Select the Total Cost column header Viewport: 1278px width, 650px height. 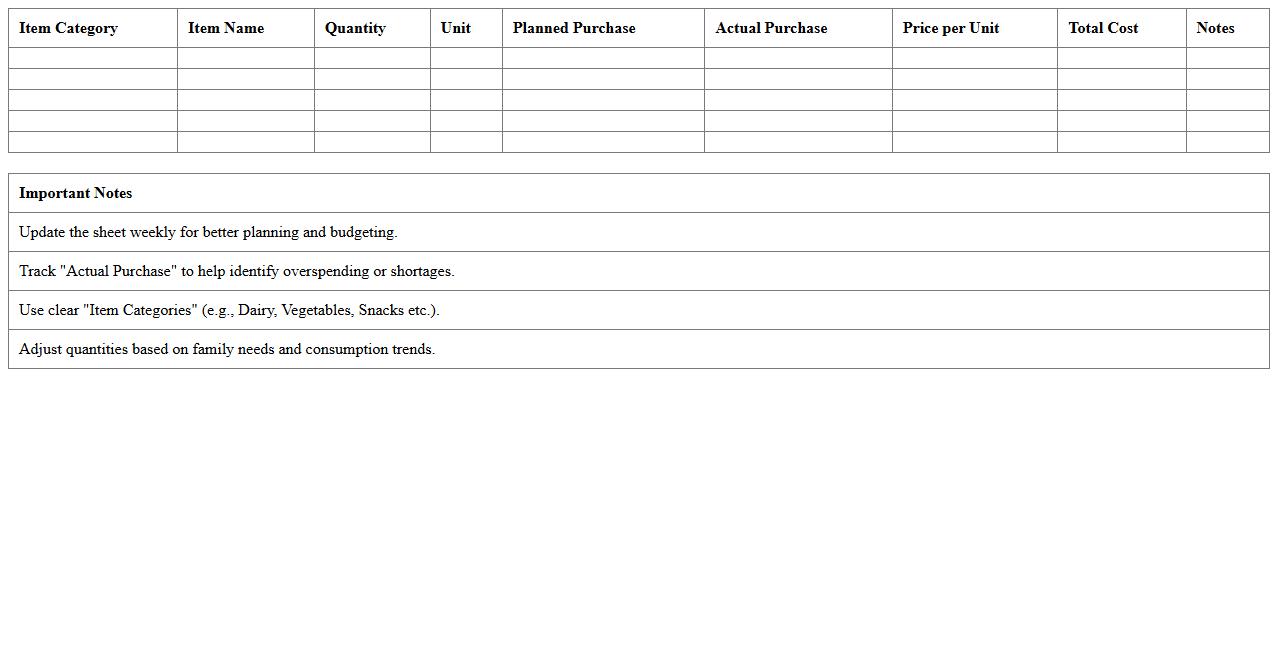(x=1103, y=28)
